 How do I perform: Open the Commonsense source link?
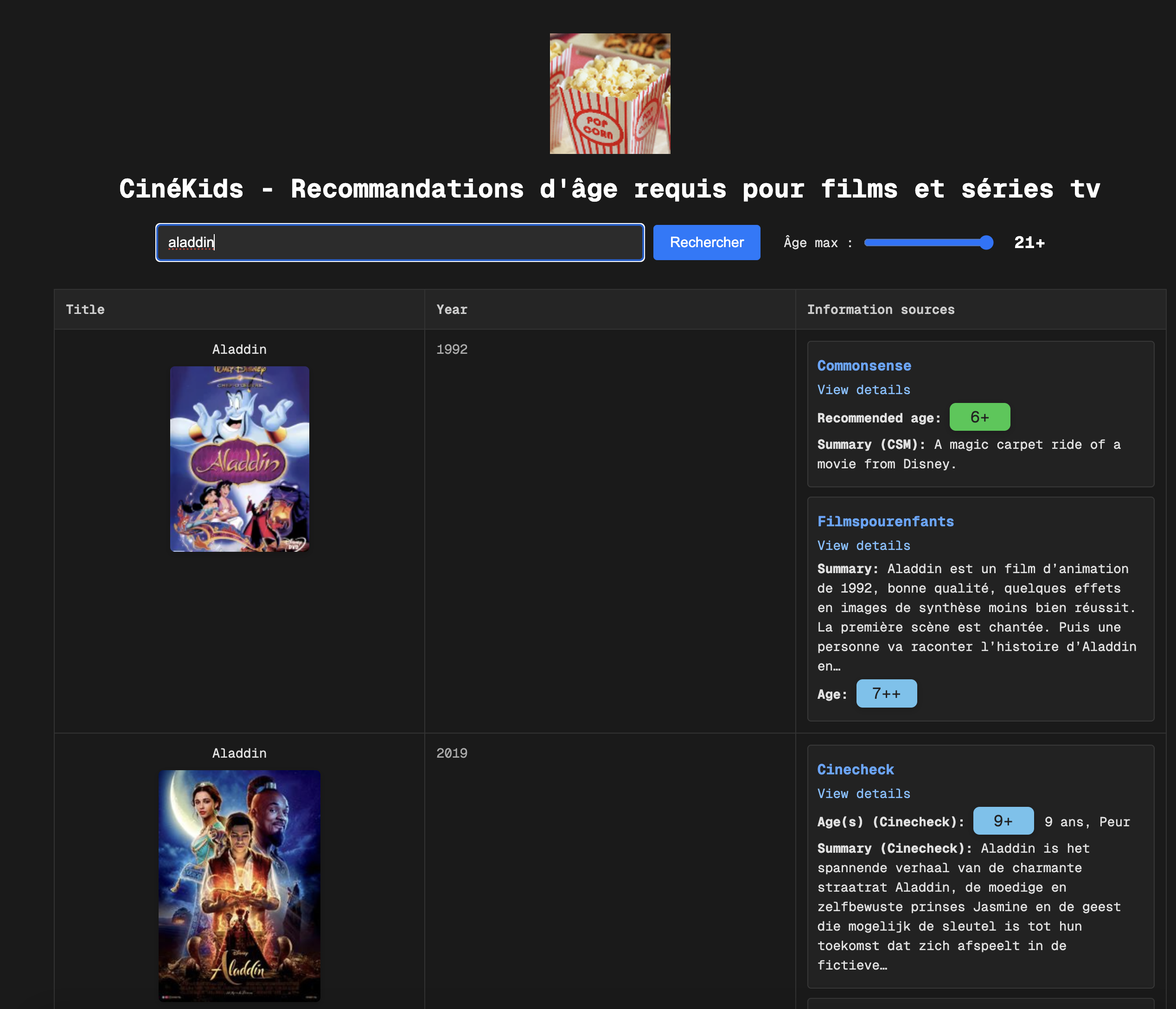coord(864,366)
